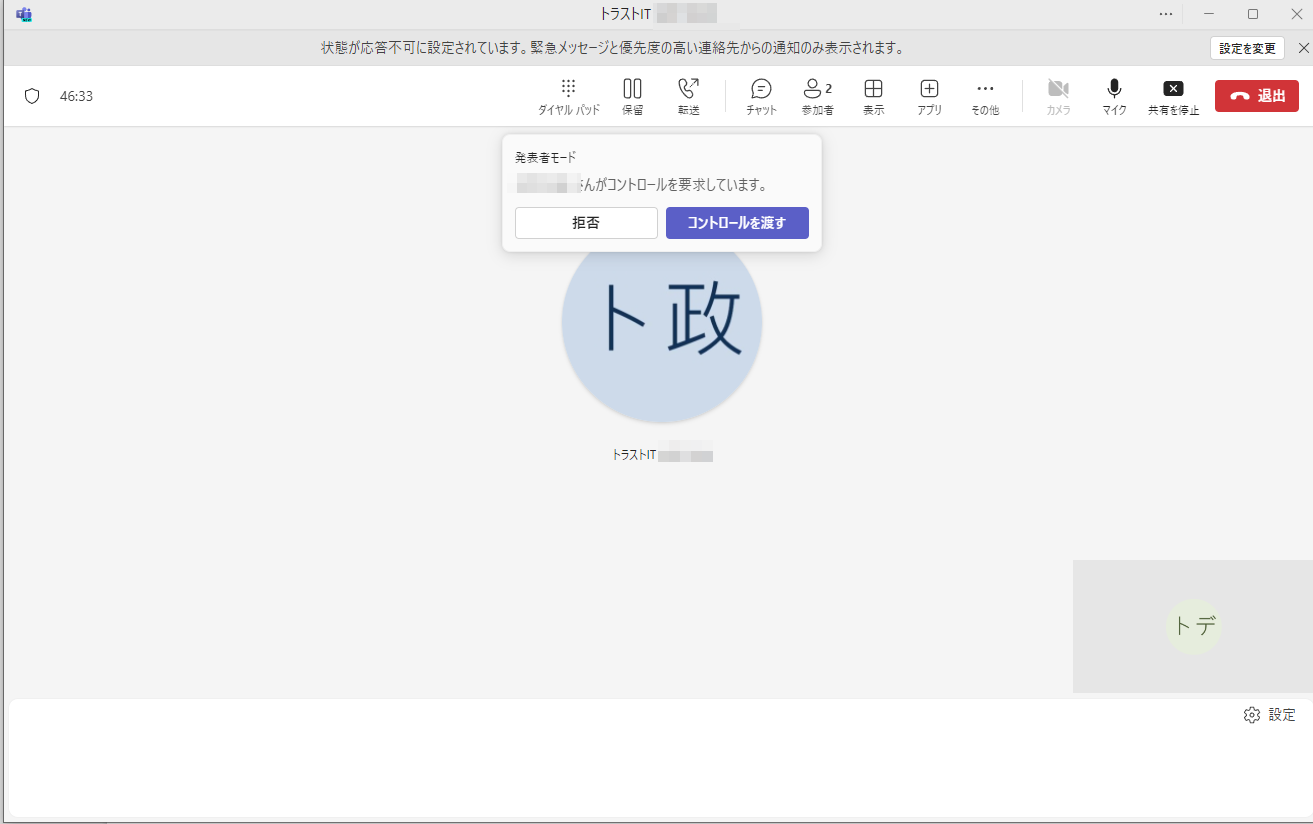Toggle the camera on (カメラ)
1313x824 pixels.
pyautogui.click(x=1058, y=96)
